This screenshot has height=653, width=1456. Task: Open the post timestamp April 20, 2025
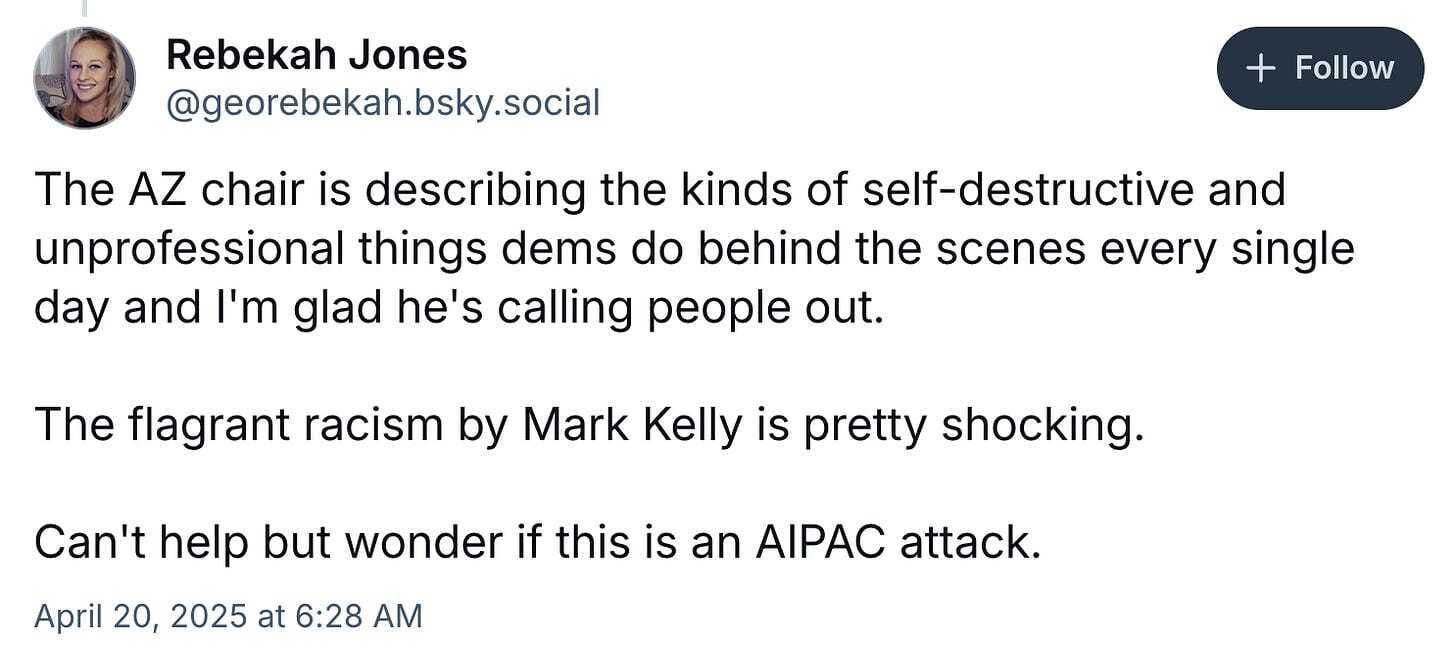227,615
